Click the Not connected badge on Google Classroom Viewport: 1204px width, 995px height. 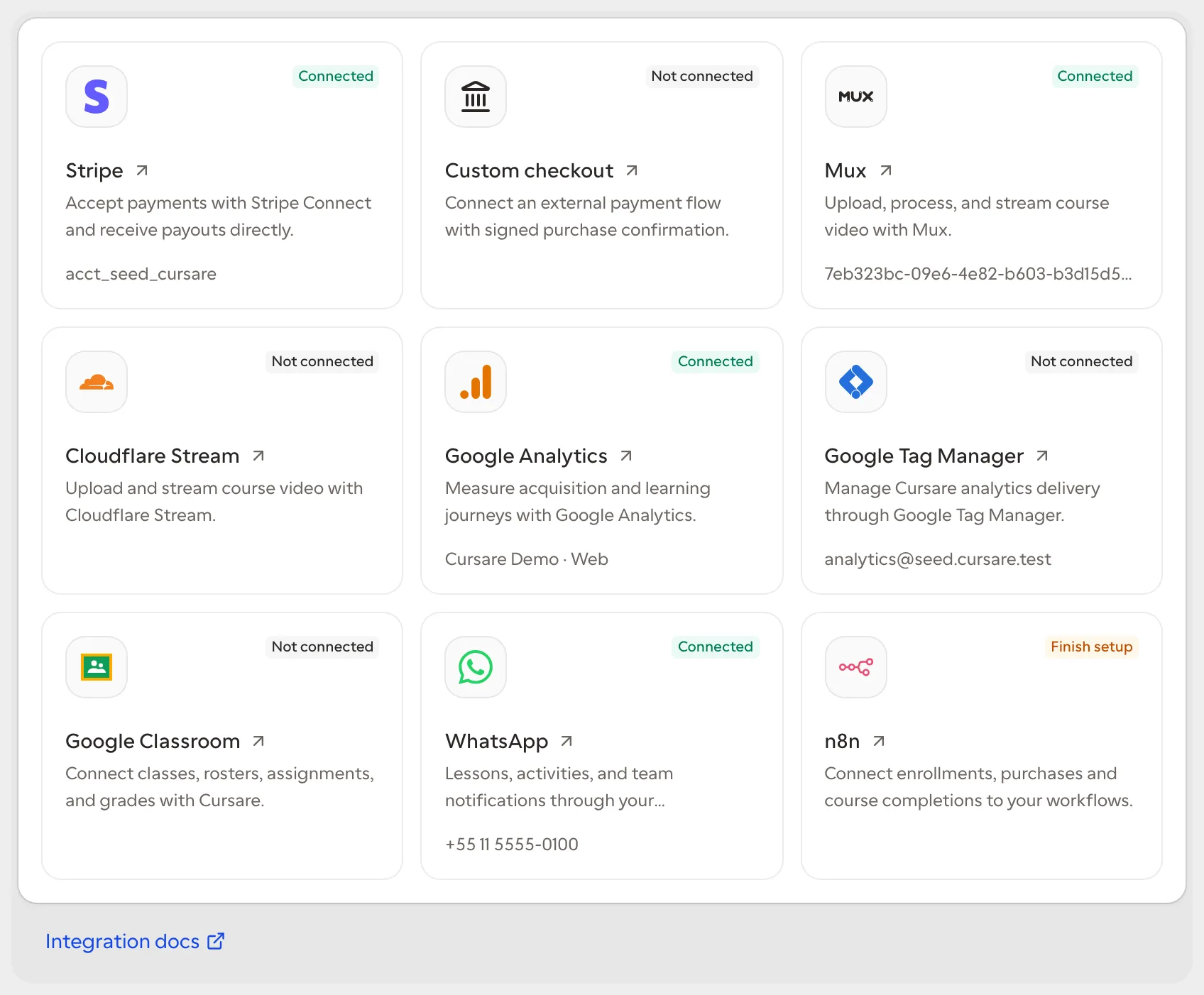322,647
